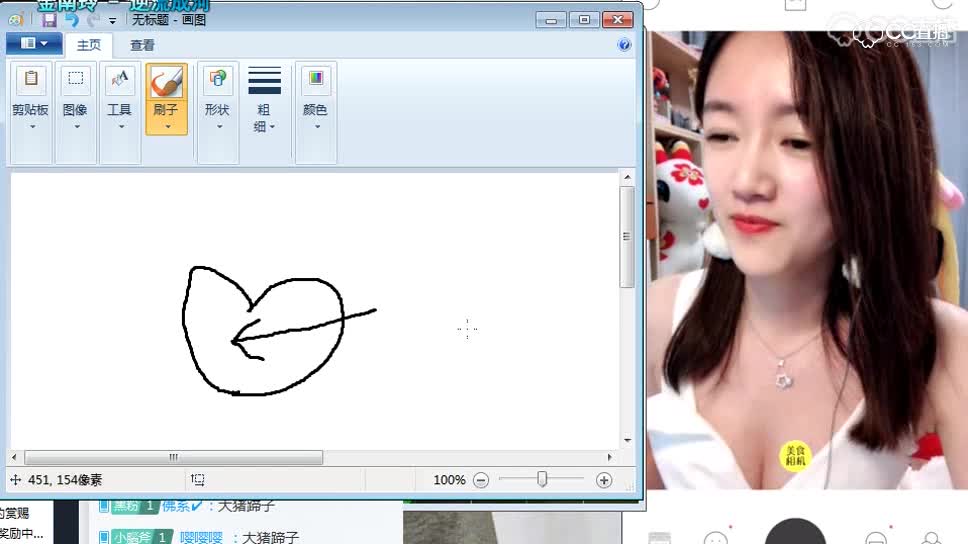Viewport: 968px width, 544px height.
Task: Expand the tools (工具) dropdown arrow
Action: (x=121, y=127)
